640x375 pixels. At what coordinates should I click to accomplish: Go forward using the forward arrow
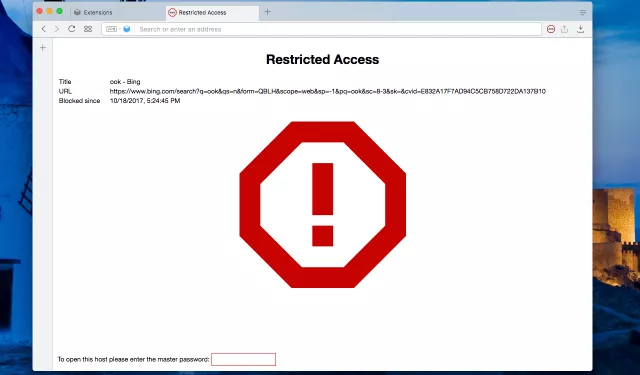[57, 29]
